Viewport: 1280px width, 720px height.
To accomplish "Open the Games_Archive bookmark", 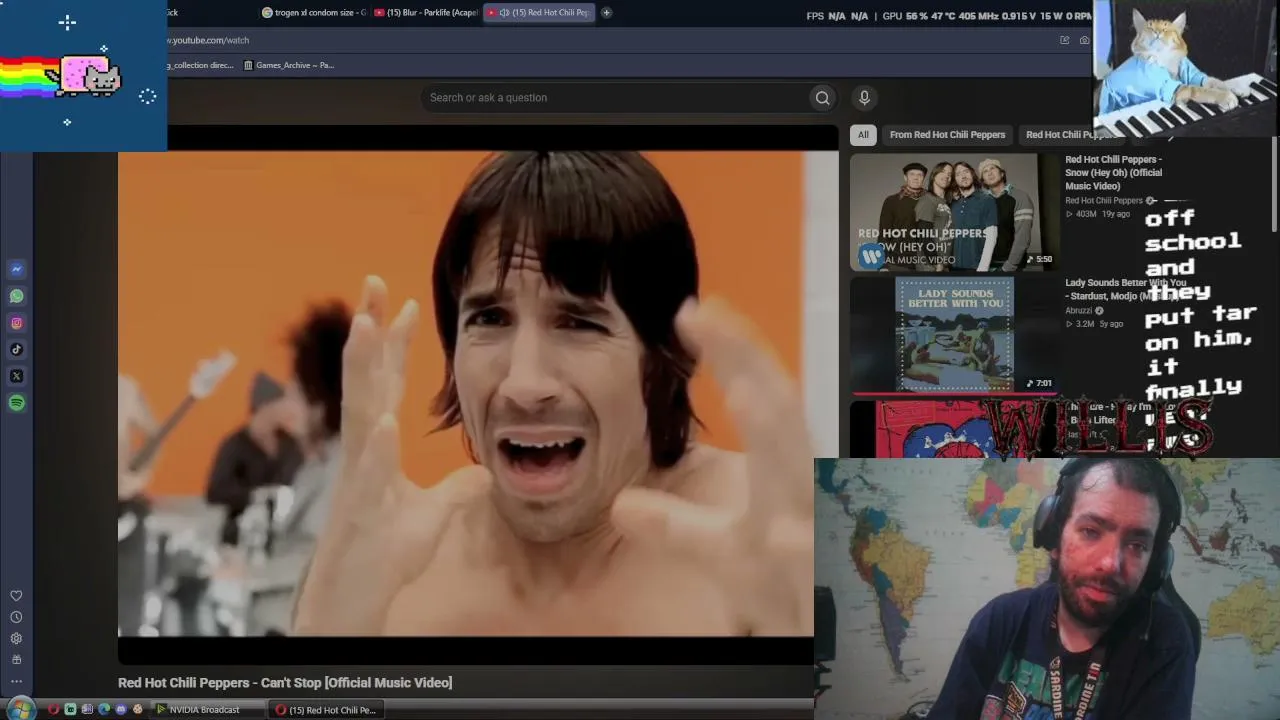I will pos(289,65).
